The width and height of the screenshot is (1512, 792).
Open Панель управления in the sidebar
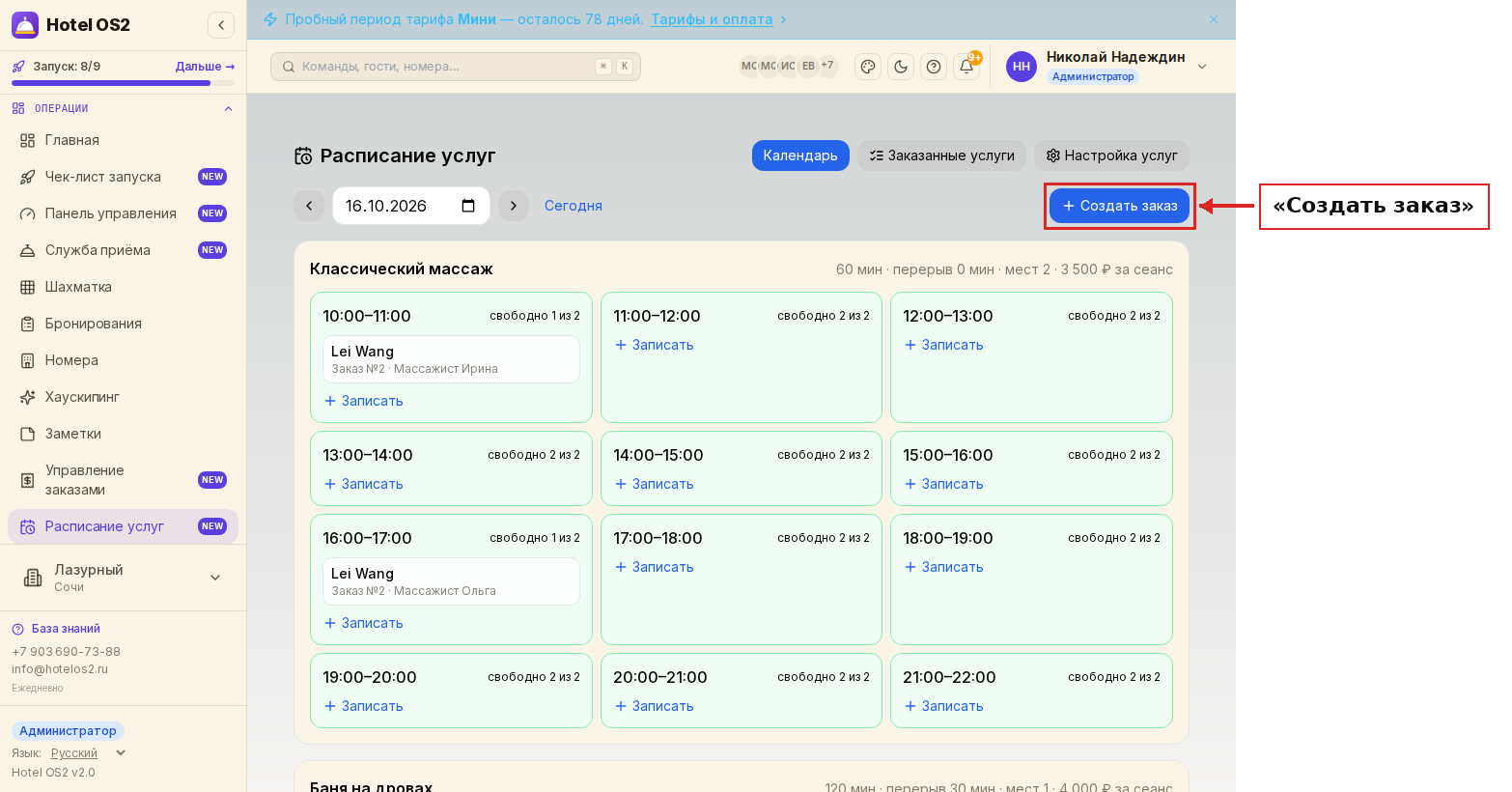(x=123, y=213)
